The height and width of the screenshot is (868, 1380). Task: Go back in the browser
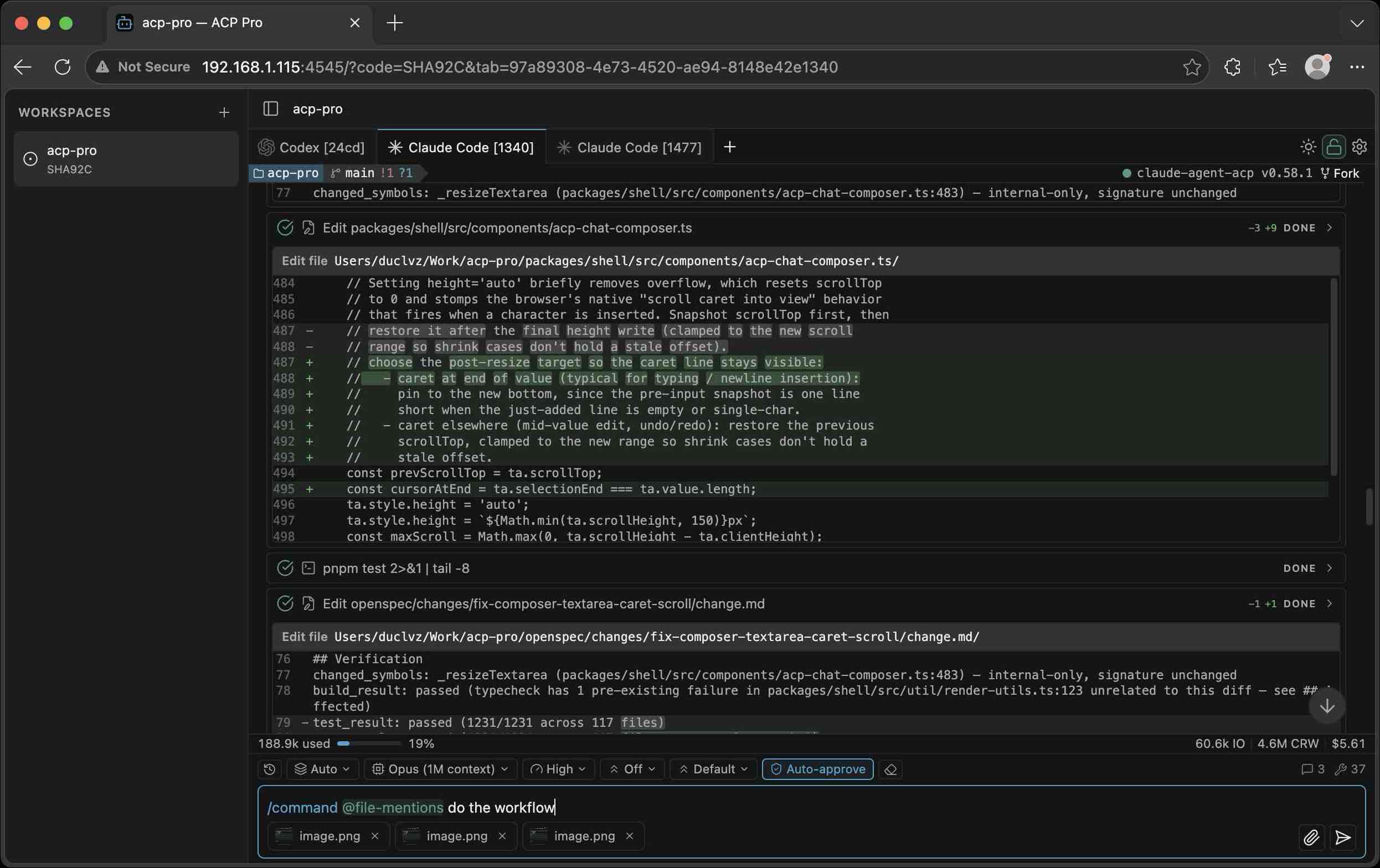coord(22,67)
